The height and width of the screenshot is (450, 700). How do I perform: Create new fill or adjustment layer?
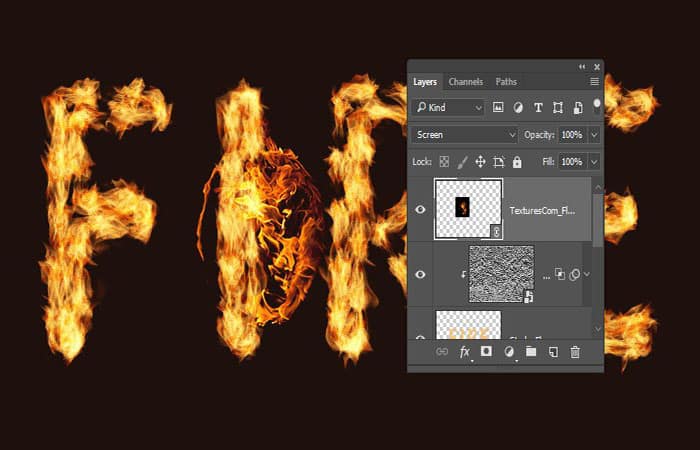coord(508,352)
